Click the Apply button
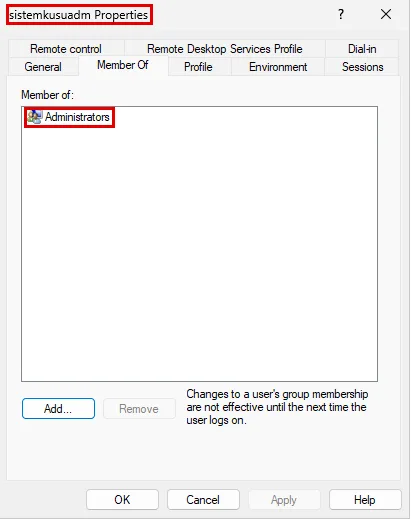This screenshot has height=519, width=411. [284, 500]
